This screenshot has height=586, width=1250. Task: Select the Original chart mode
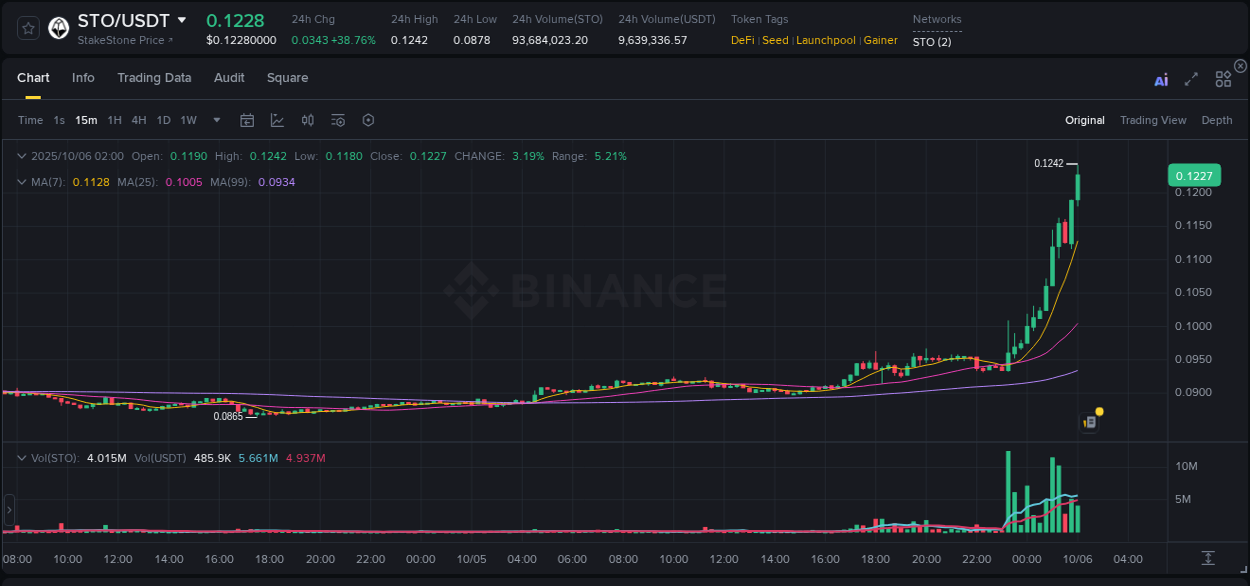coord(1084,120)
